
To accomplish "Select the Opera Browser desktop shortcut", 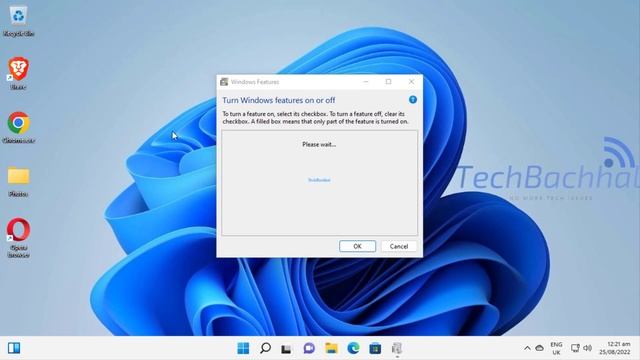I will point(18,238).
